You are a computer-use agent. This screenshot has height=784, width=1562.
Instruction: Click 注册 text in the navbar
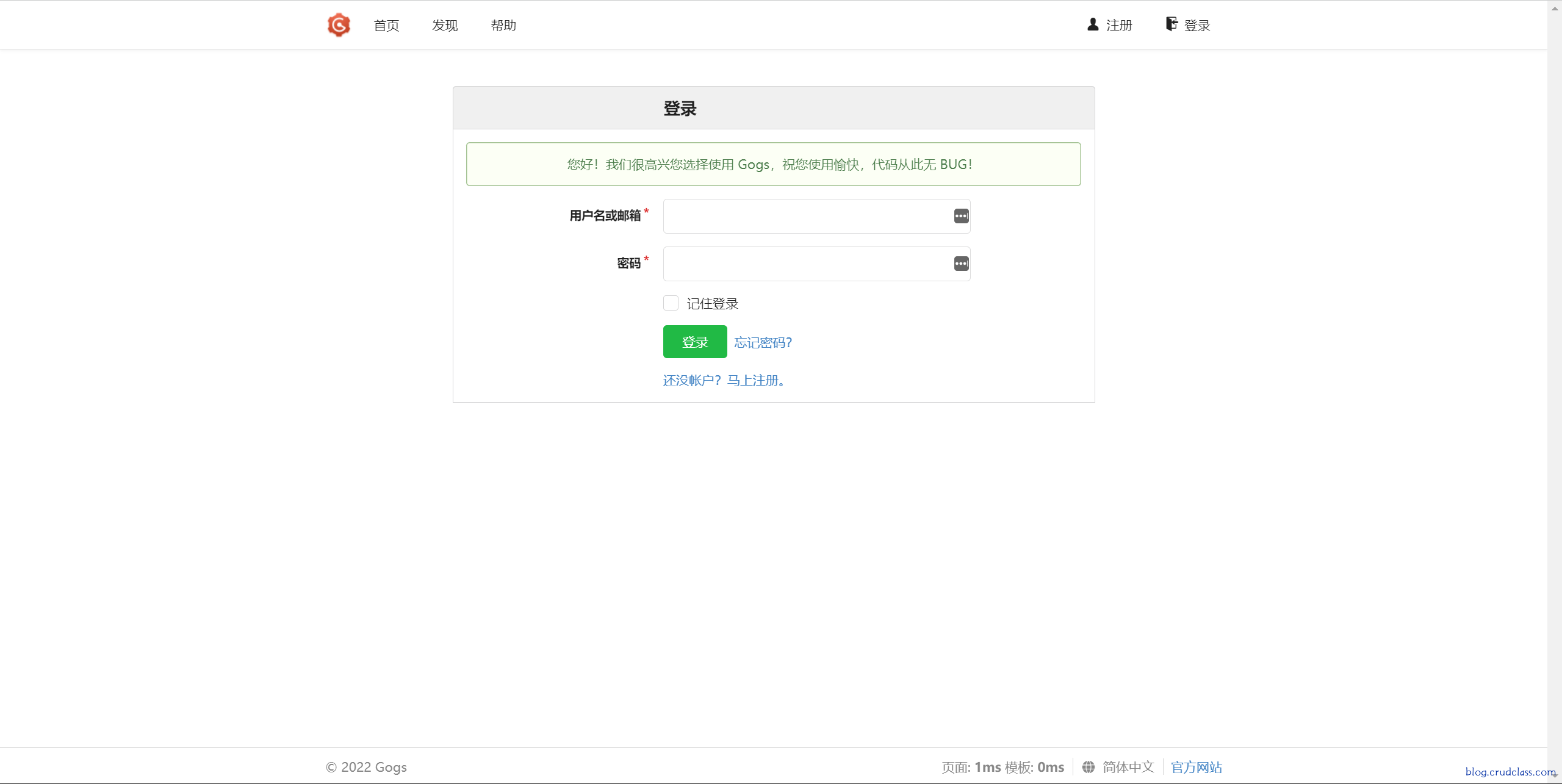(x=1118, y=25)
